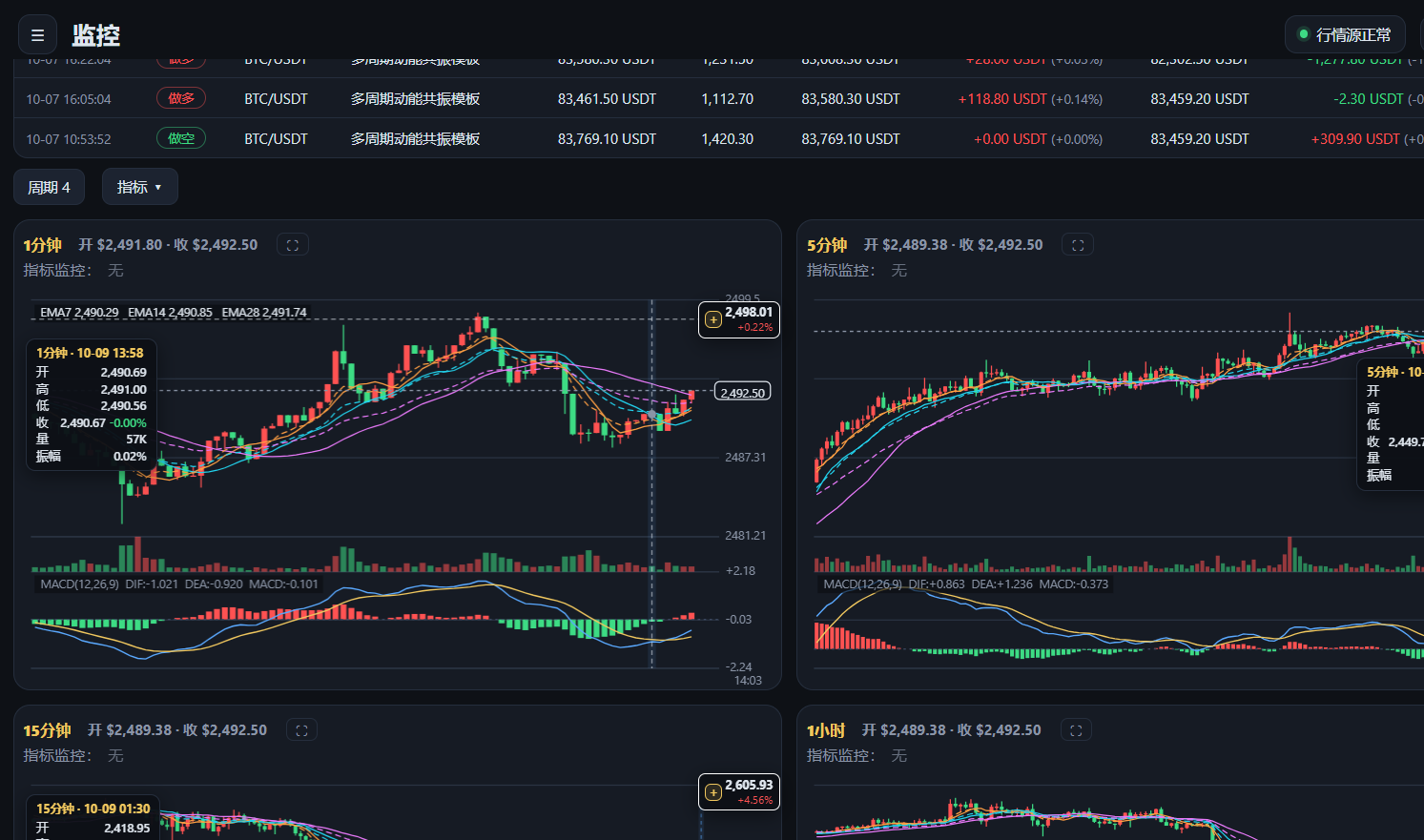Select the 10-07 16:05:04 timestamp

tap(69, 99)
